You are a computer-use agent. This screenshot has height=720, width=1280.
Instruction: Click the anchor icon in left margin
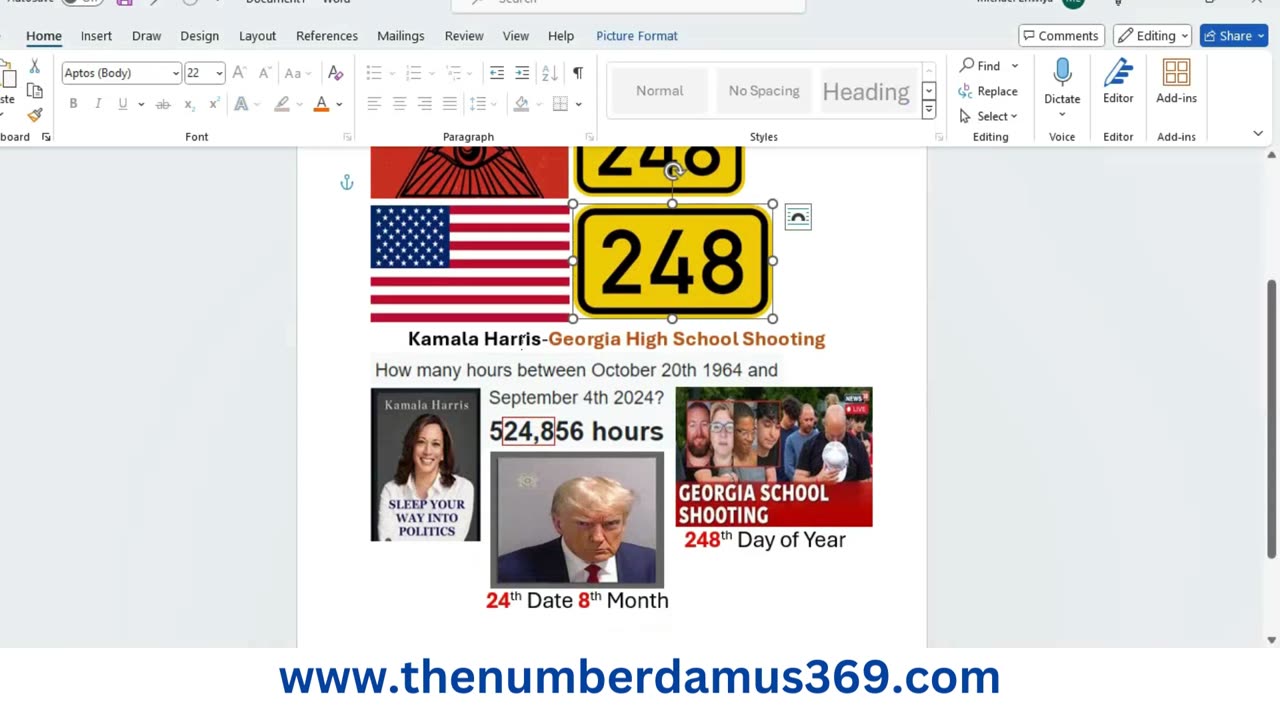(347, 182)
